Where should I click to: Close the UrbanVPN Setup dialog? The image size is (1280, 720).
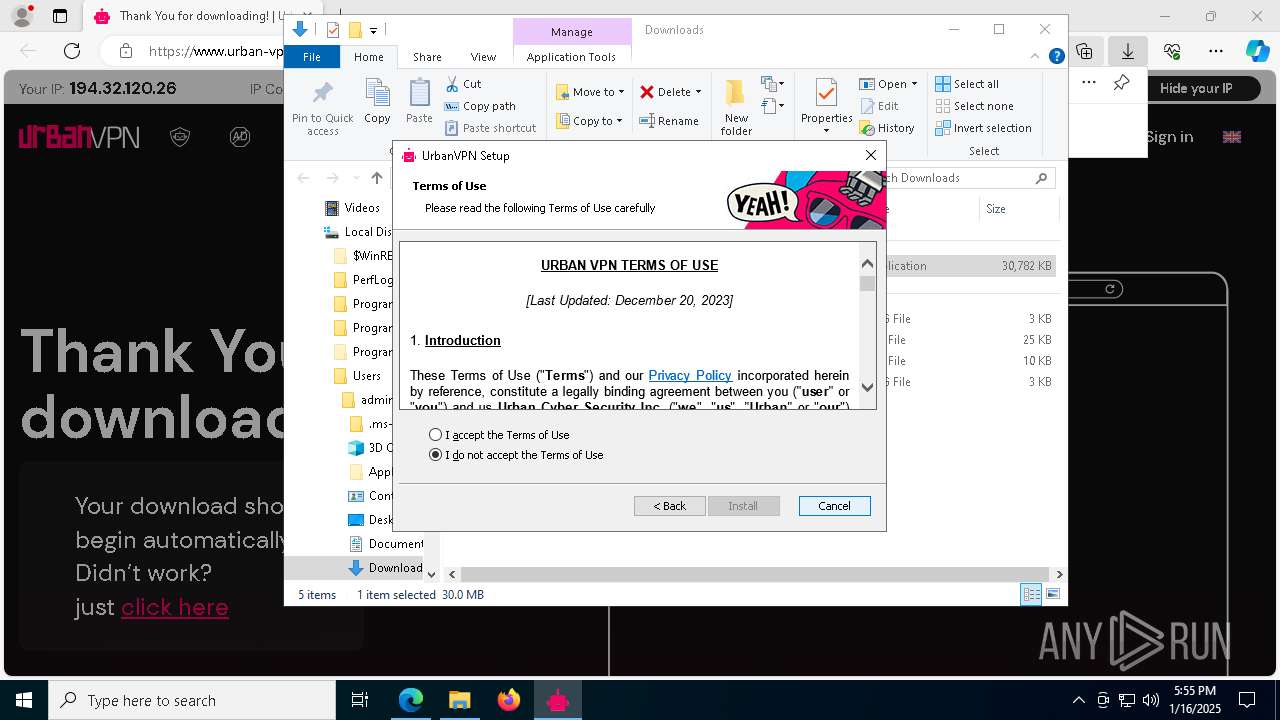[871, 155]
